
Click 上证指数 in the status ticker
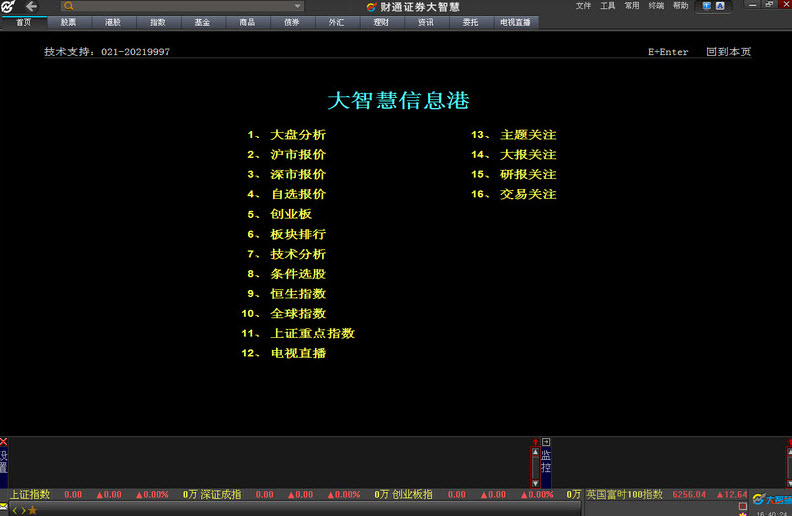[x=30, y=495]
